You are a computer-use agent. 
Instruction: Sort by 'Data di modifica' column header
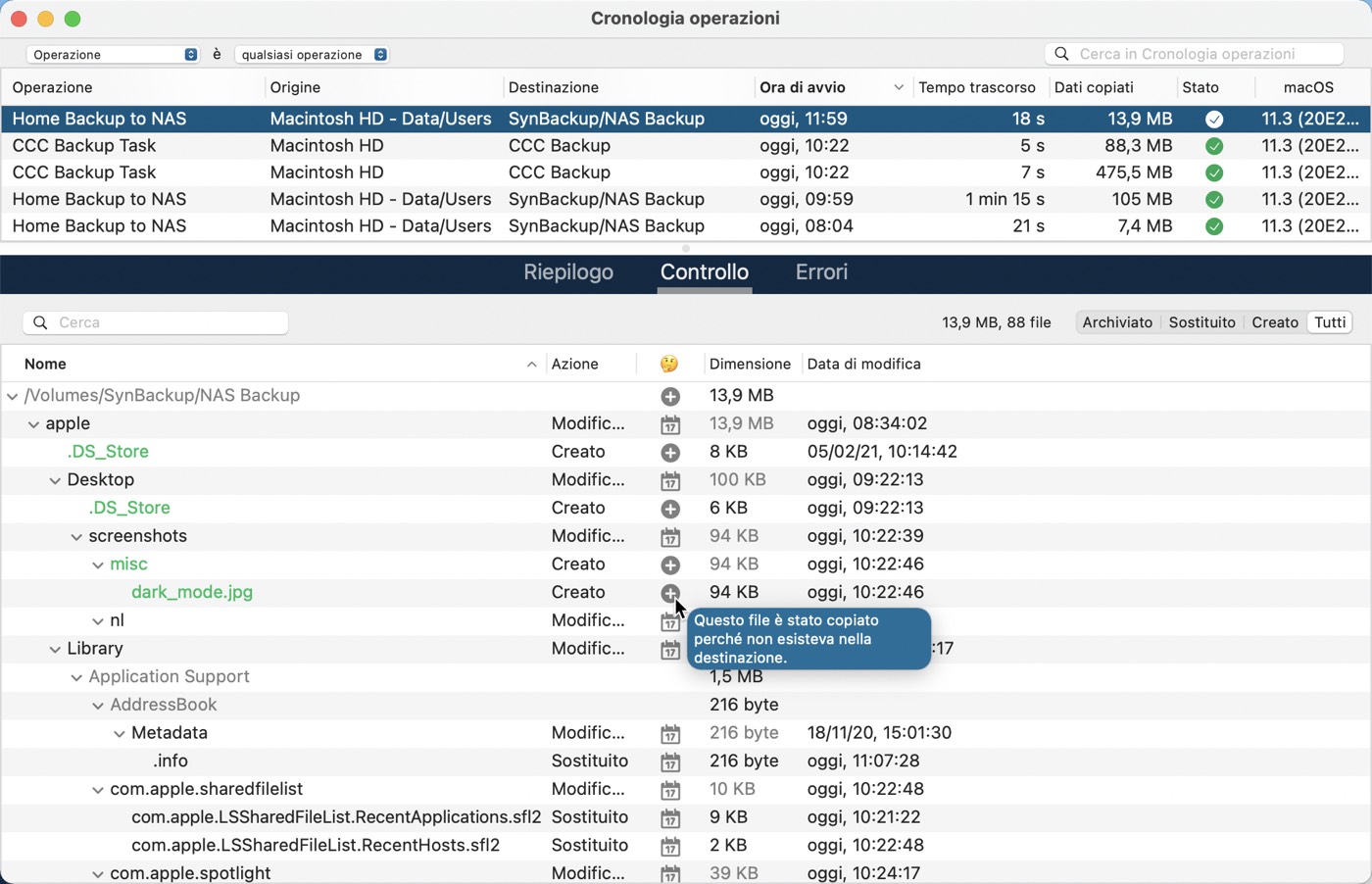[x=864, y=364]
